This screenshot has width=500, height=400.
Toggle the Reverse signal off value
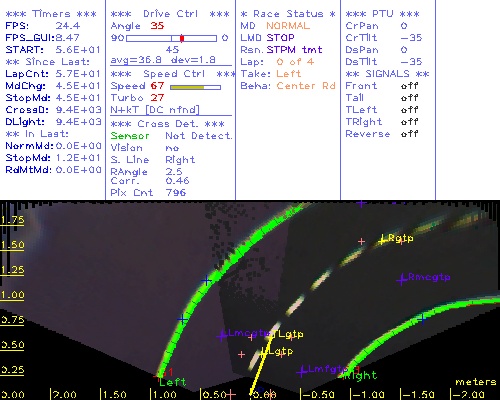click(409, 134)
